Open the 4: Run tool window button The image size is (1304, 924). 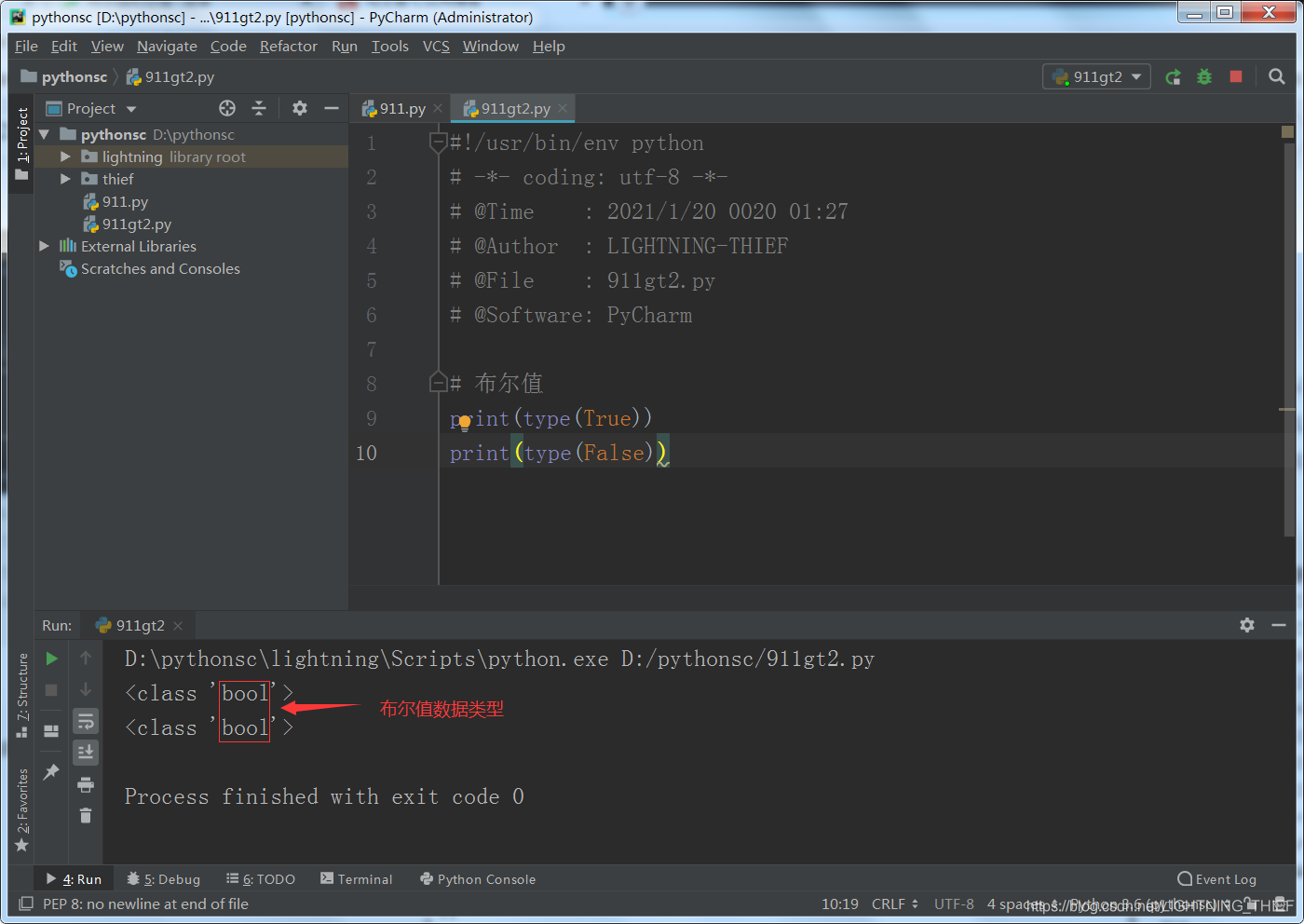[74, 878]
